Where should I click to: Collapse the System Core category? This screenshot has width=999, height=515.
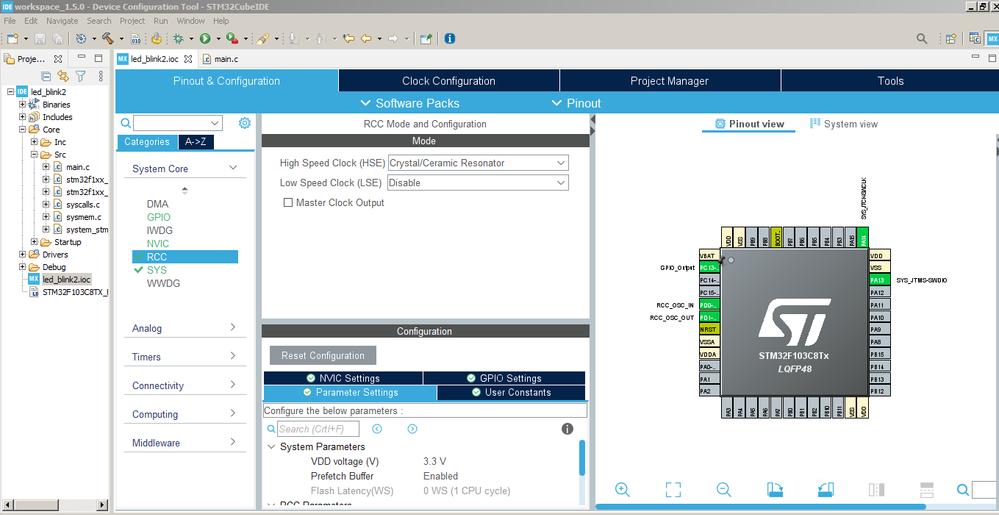233,168
